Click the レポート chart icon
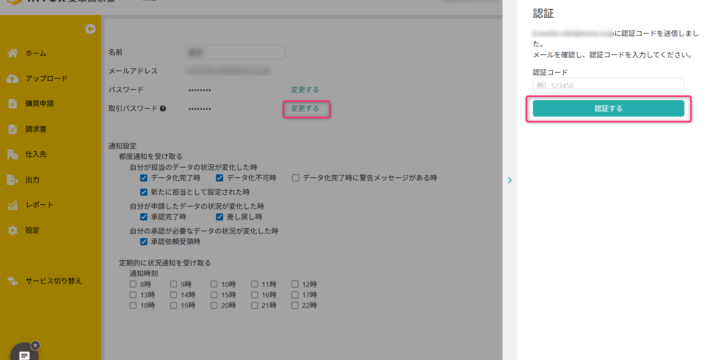Viewport: 720px width, 360px height. point(13,205)
